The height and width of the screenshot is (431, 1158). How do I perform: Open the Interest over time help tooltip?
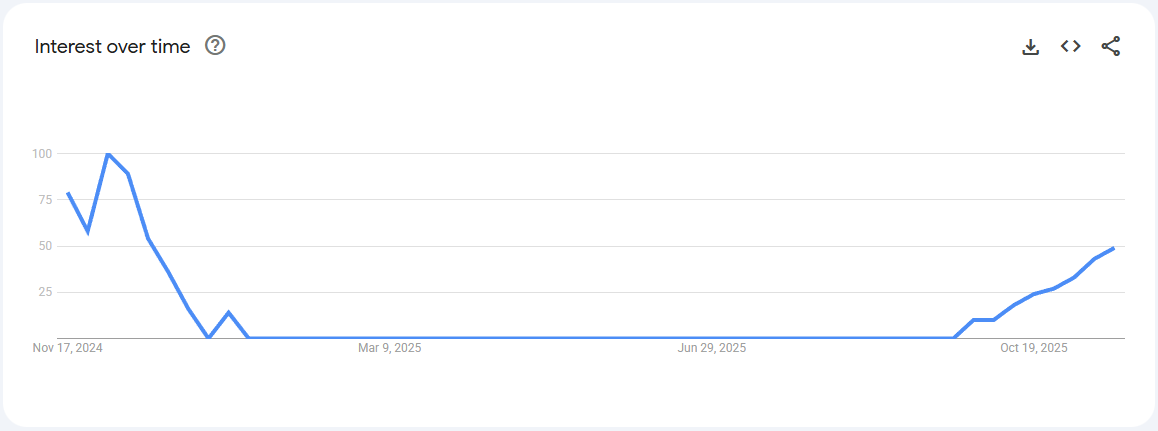point(215,46)
